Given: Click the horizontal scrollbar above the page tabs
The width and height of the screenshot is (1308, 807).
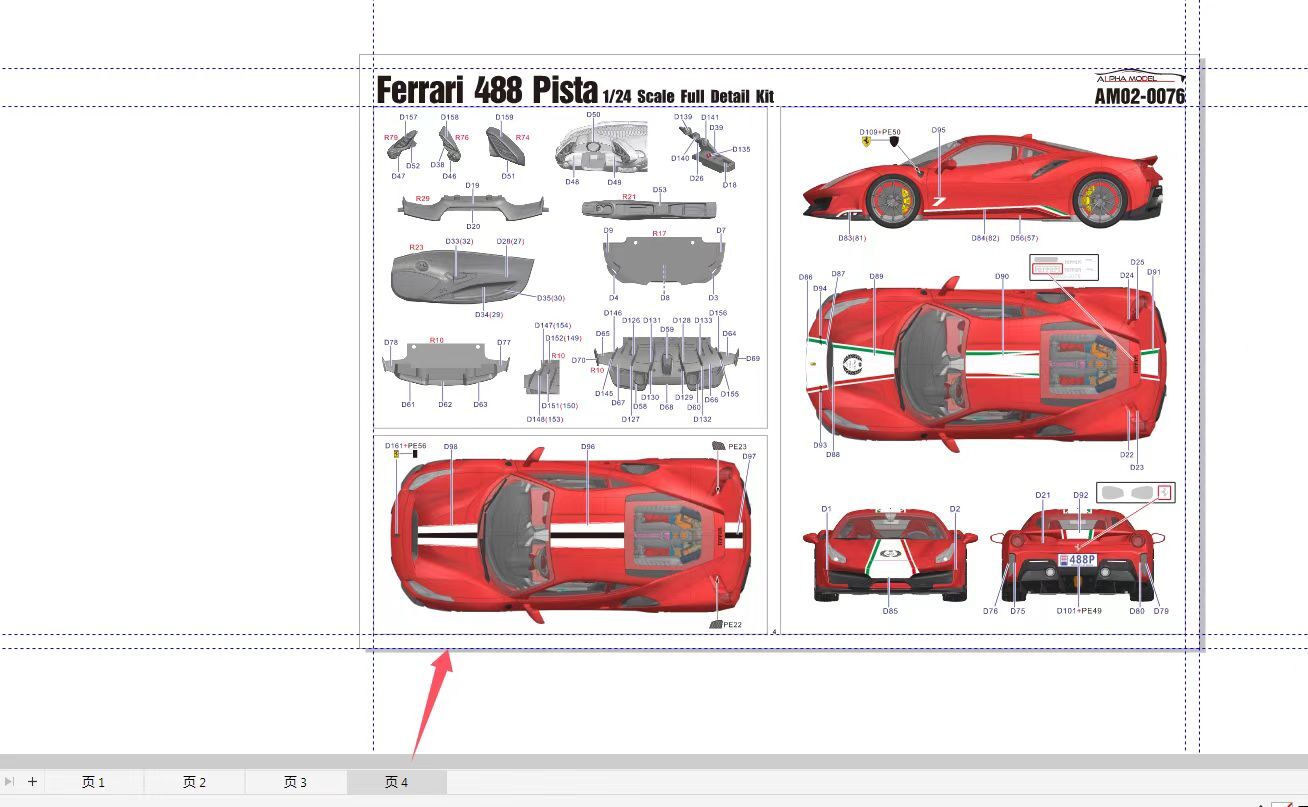Looking at the screenshot, I should [654, 761].
